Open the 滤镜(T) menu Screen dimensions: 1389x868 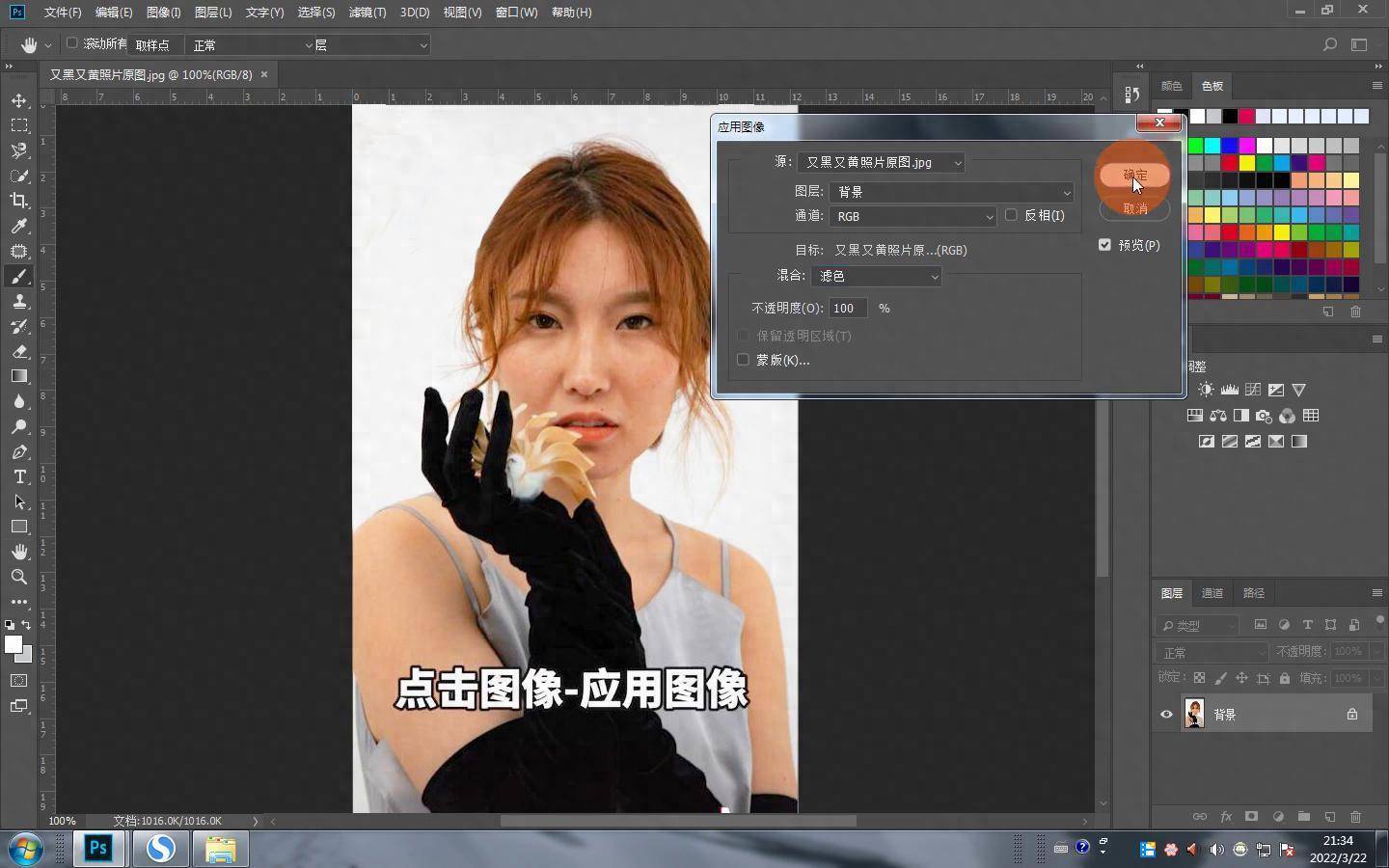pos(367,13)
